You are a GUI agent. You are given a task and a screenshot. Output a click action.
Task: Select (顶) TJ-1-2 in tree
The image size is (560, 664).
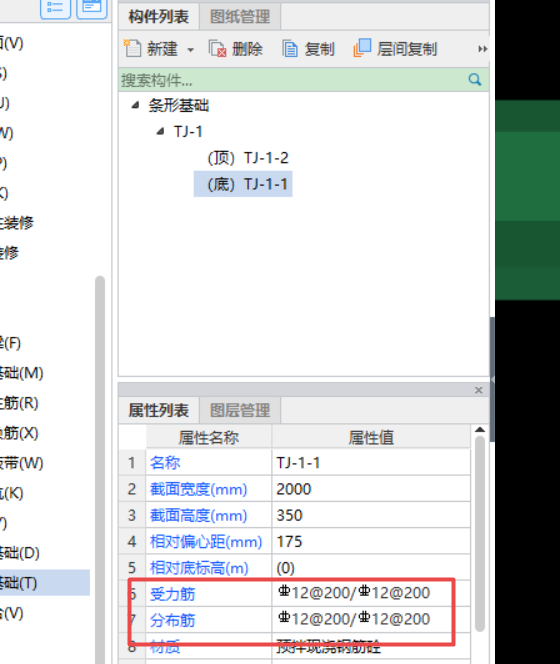click(248, 158)
